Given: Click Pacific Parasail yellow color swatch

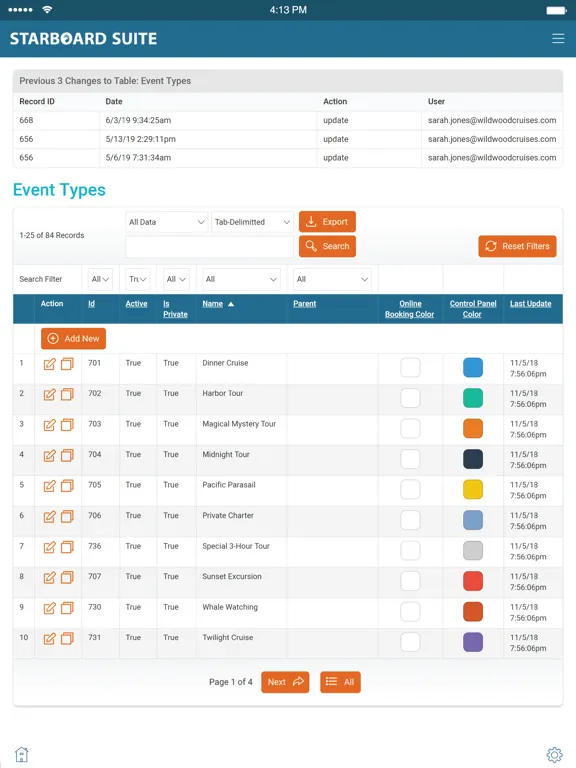Looking at the screenshot, I should [473, 489].
